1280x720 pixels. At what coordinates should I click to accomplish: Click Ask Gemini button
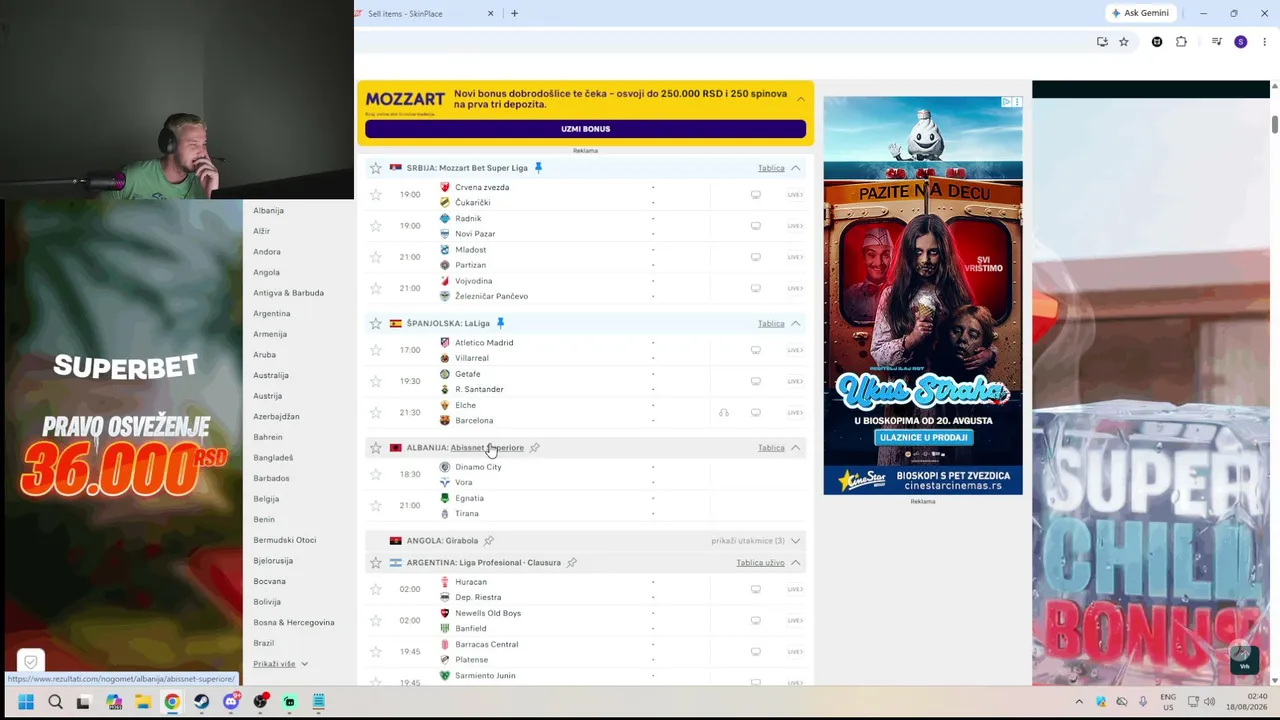click(1140, 13)
